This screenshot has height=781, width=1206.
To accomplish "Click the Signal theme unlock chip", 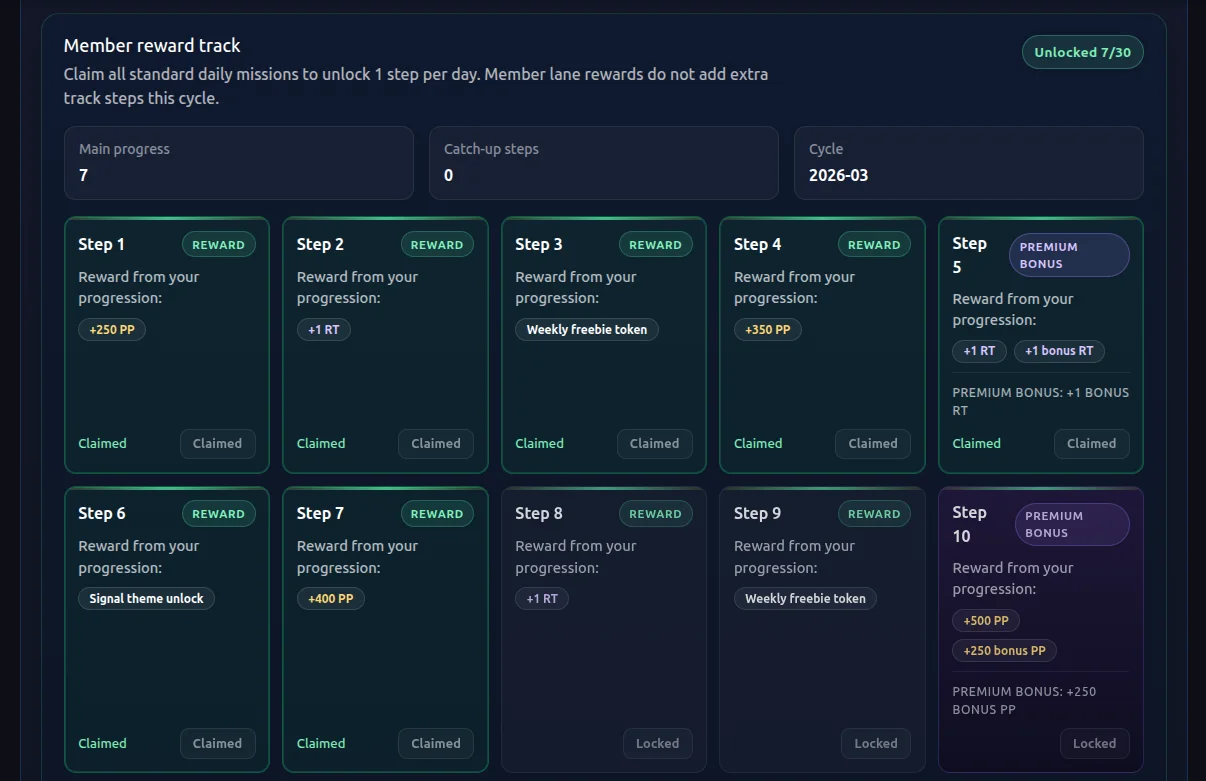I will (146, 599).
